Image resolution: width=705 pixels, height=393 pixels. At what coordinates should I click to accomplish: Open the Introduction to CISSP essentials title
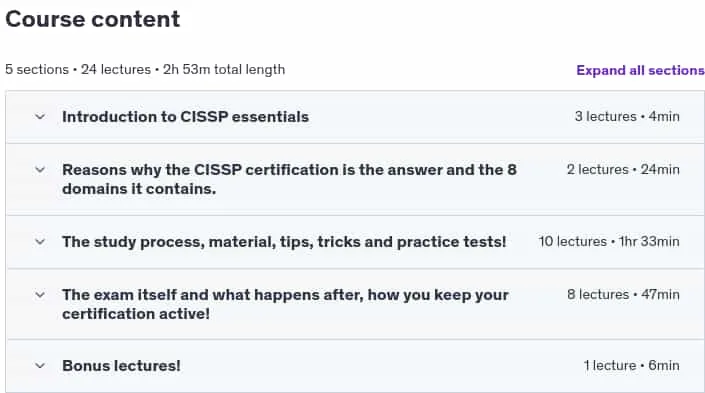[185, 117]
